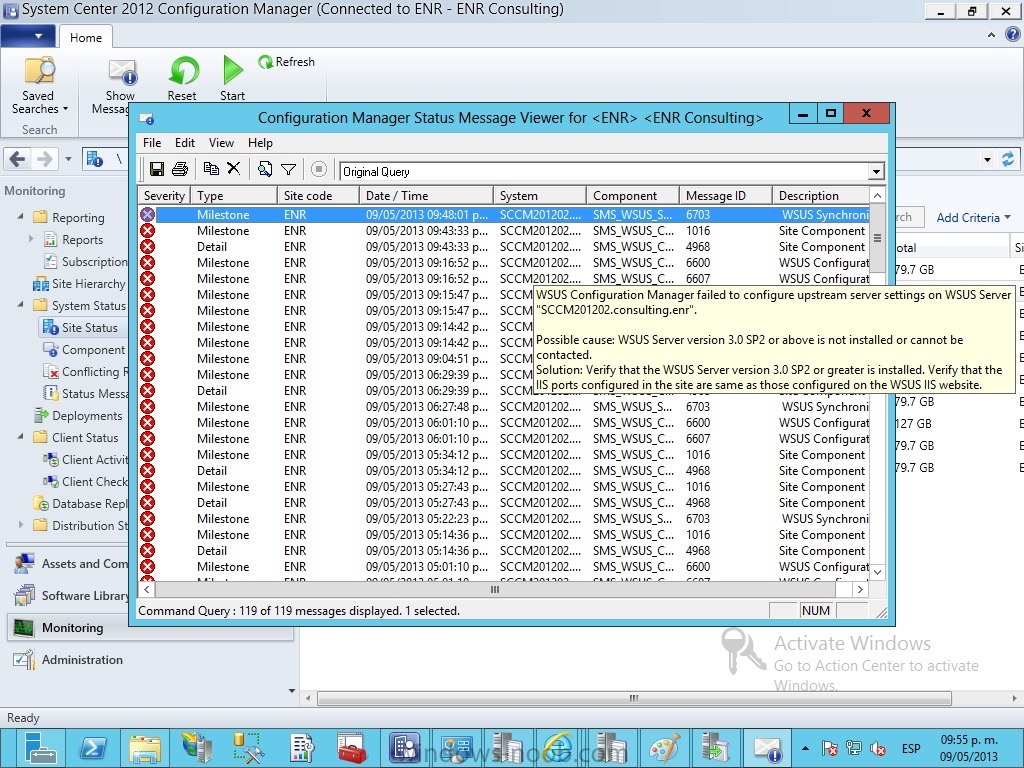The image size is (1024, 768).
Task: Collapse the ribbon with the up chevron
Action: (x=991, y=35)
